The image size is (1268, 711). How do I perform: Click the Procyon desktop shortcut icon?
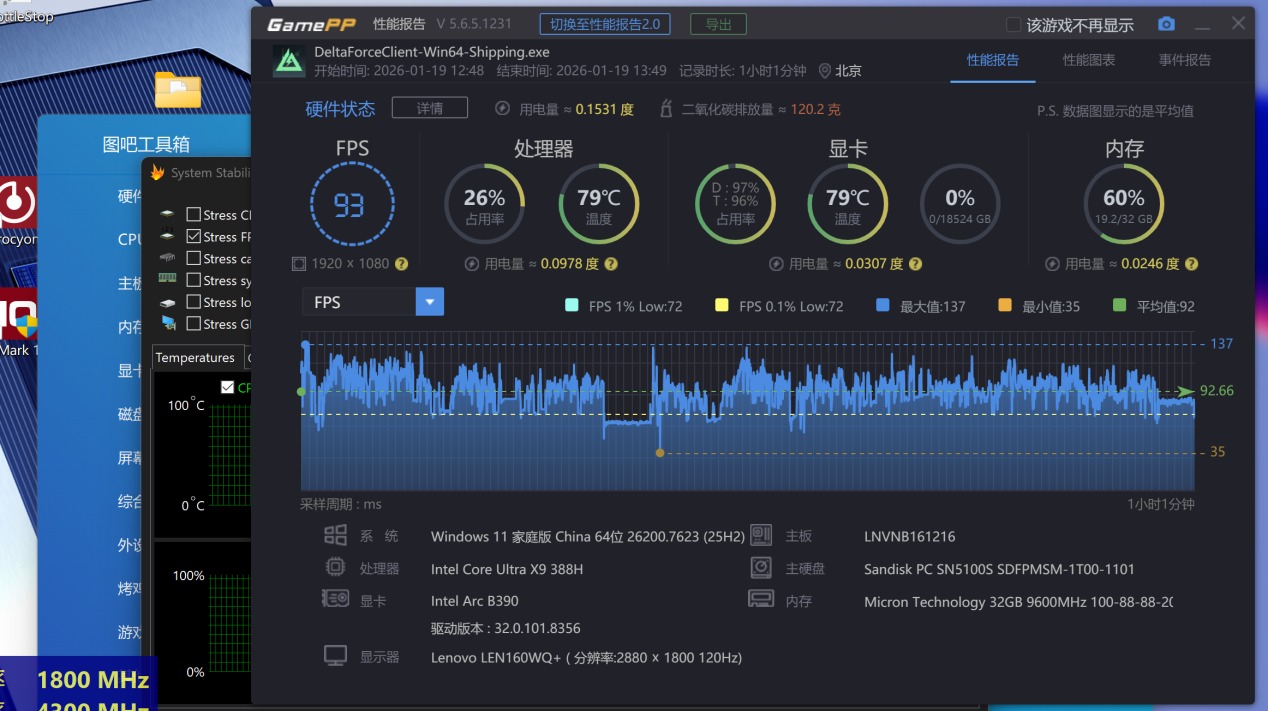pos(17,205)
